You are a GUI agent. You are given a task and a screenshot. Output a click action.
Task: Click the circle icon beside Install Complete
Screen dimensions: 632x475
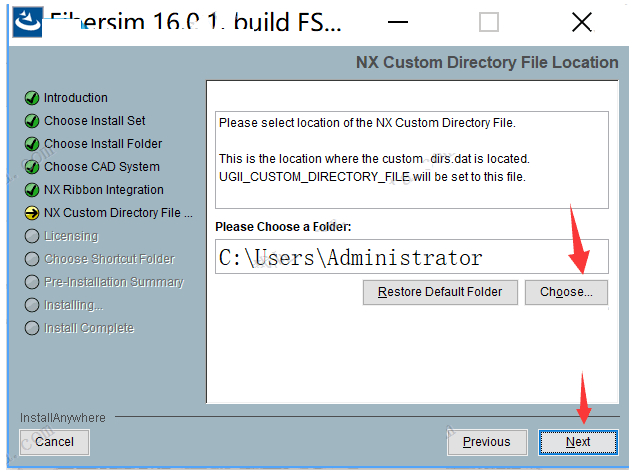(x=32, y=328)
